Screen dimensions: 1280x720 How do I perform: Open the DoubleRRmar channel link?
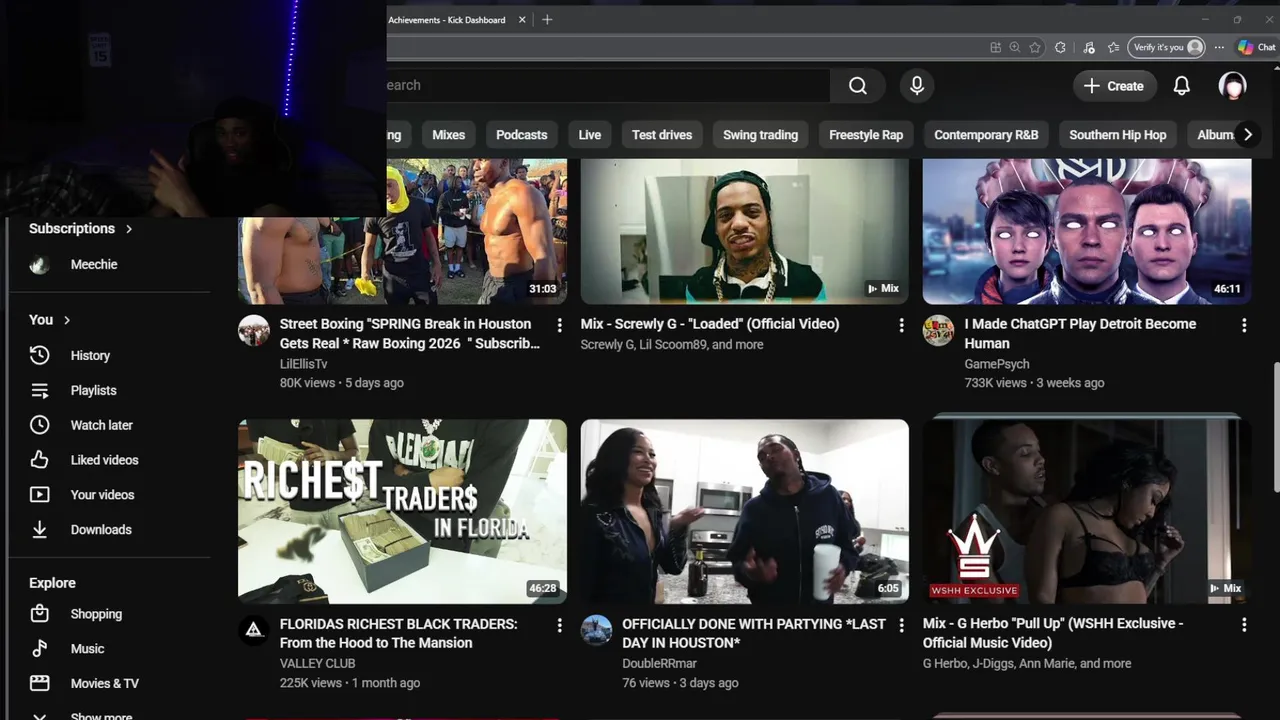660,663
